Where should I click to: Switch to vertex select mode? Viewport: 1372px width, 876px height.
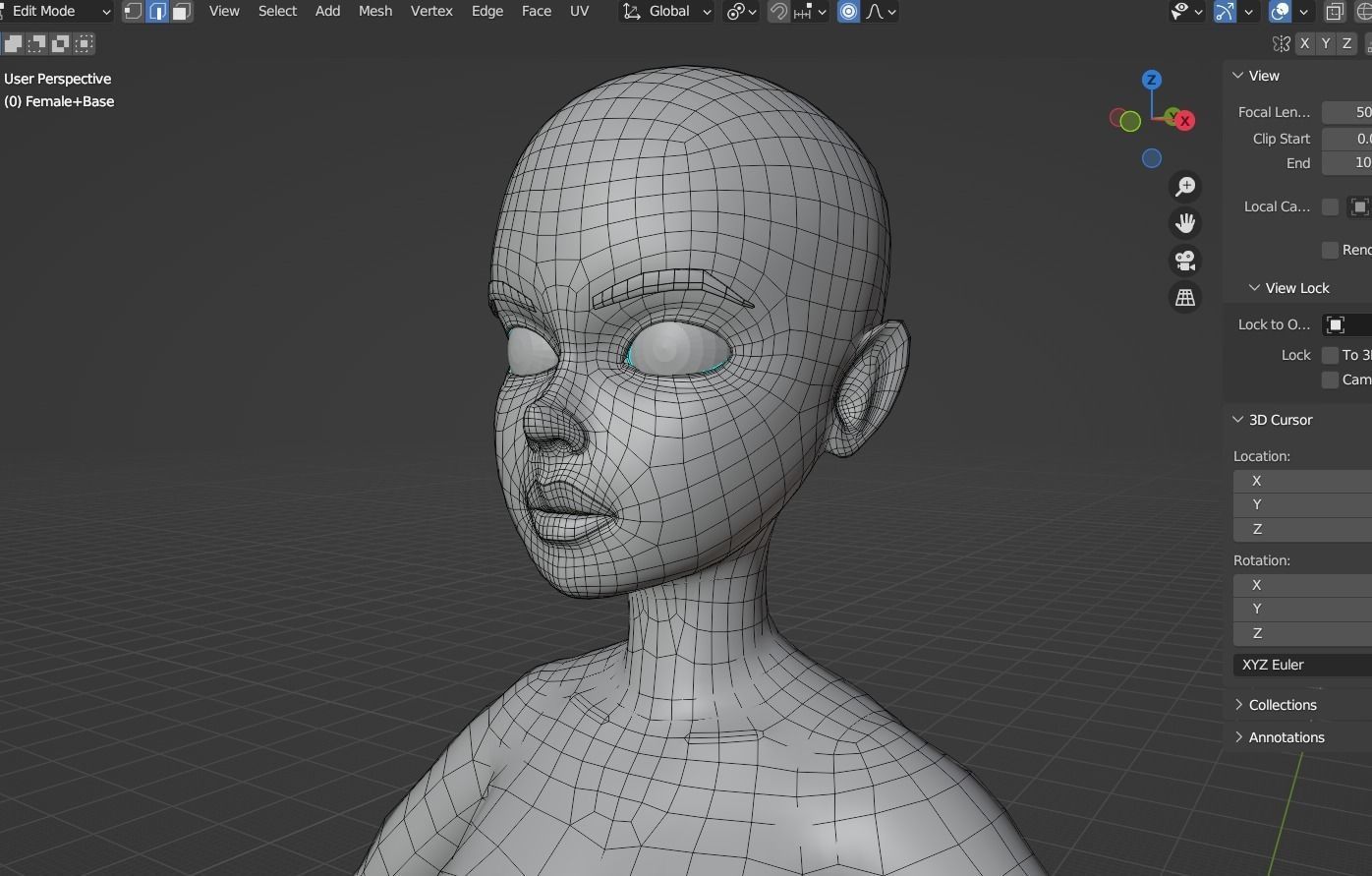(133, 12)
